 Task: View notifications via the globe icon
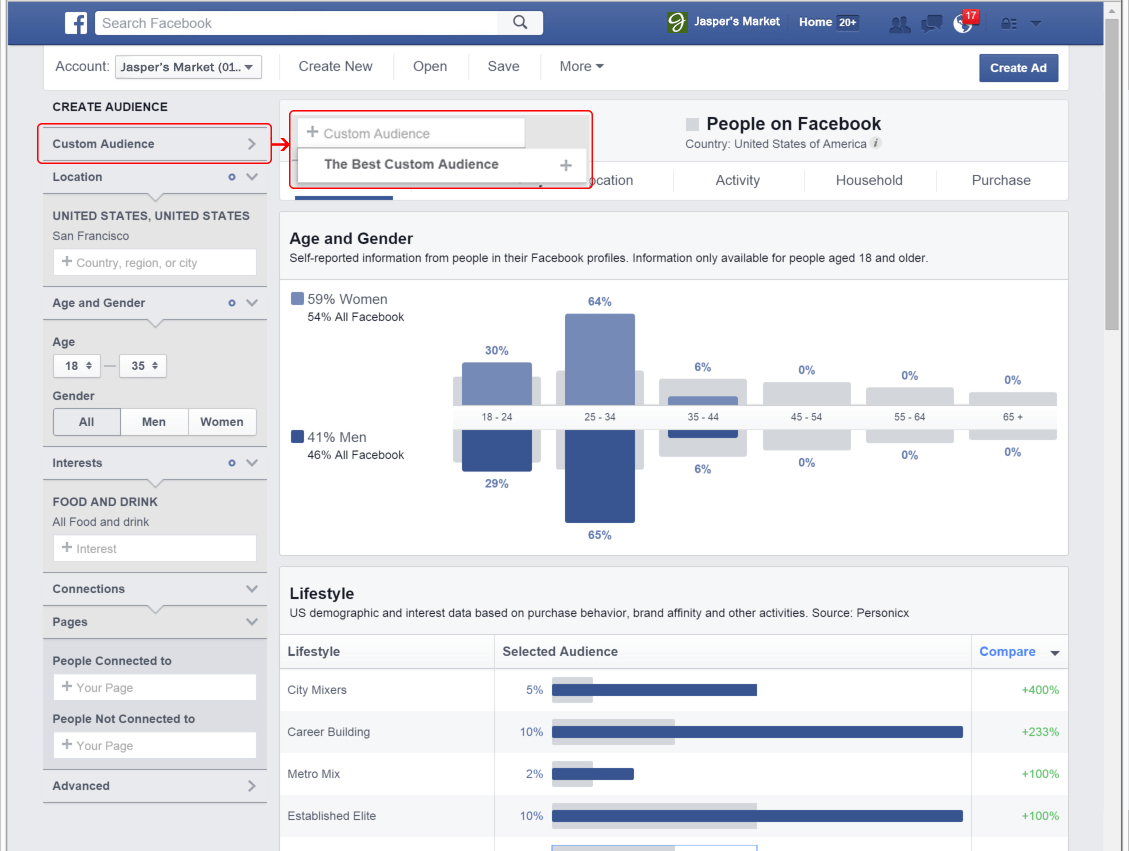click(x=961, y=22)
